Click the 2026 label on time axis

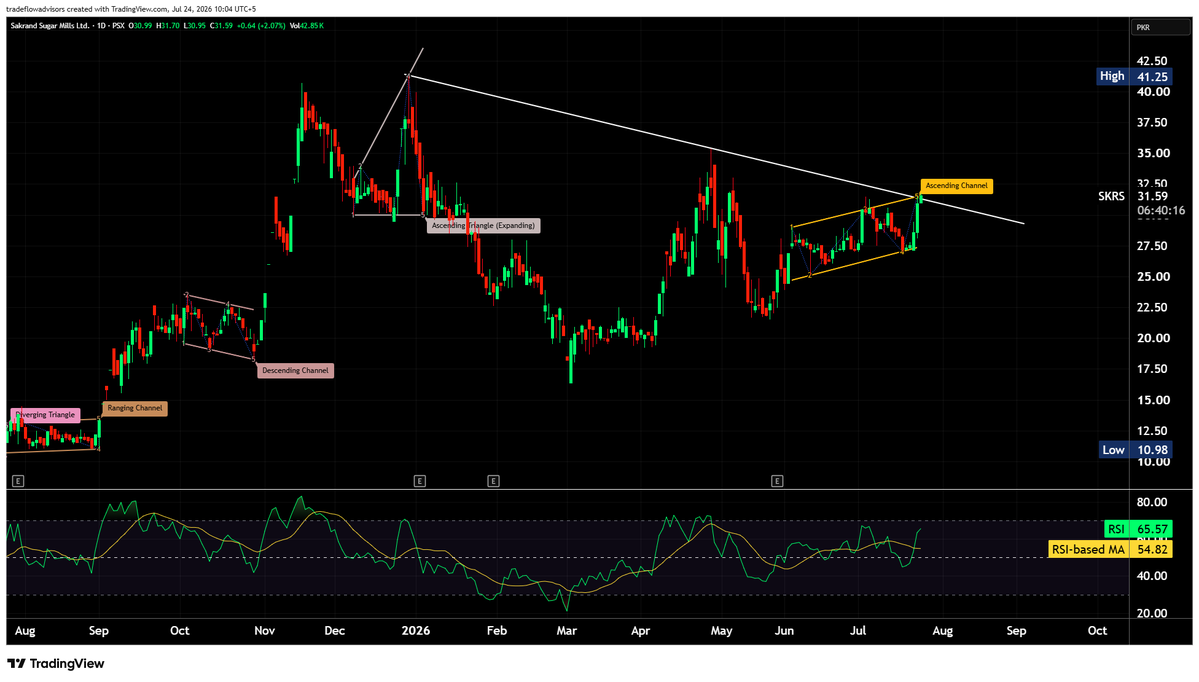click(416, 631)
